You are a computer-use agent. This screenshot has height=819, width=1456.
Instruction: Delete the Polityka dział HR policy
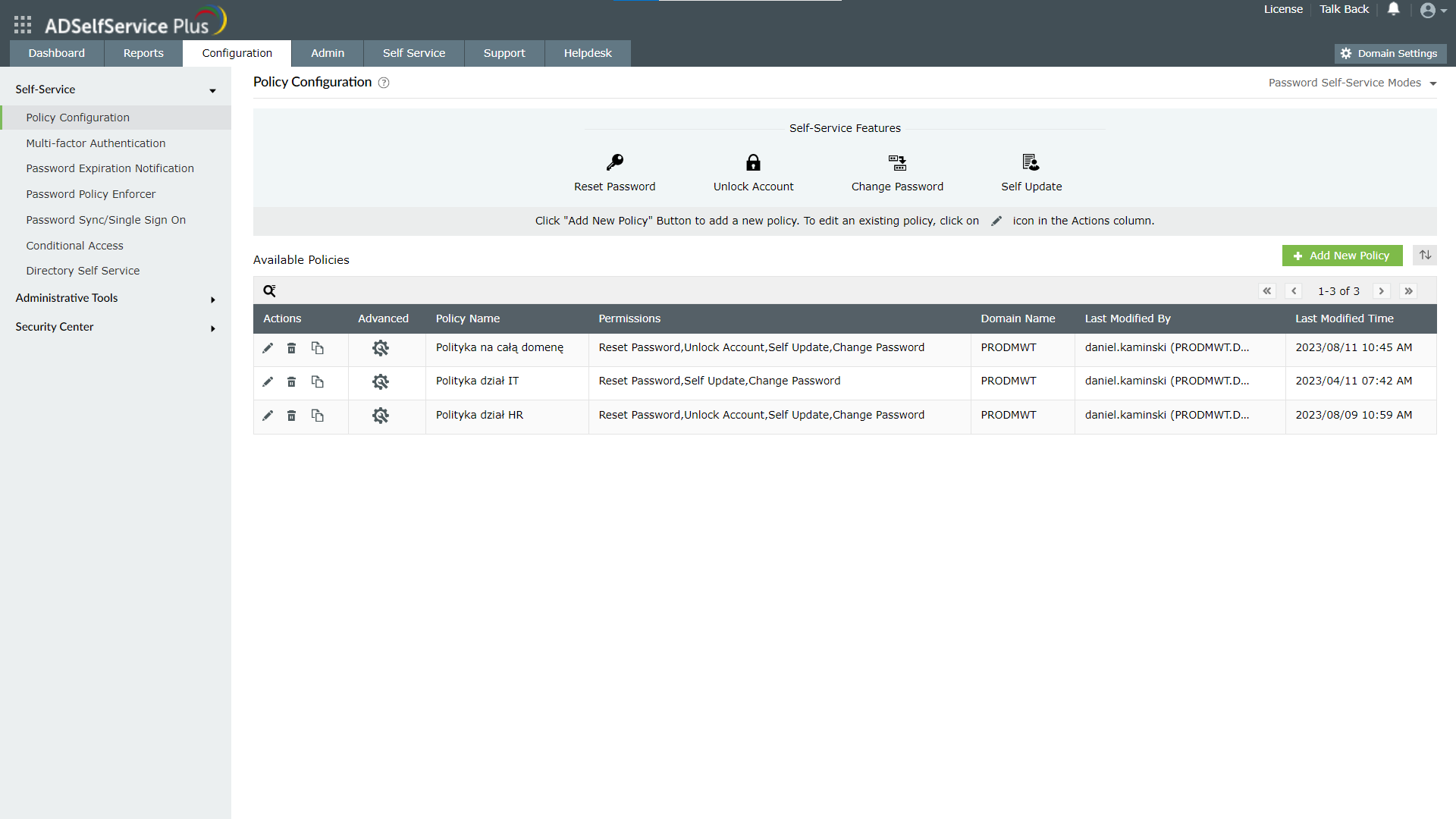[x=291, y=416]
